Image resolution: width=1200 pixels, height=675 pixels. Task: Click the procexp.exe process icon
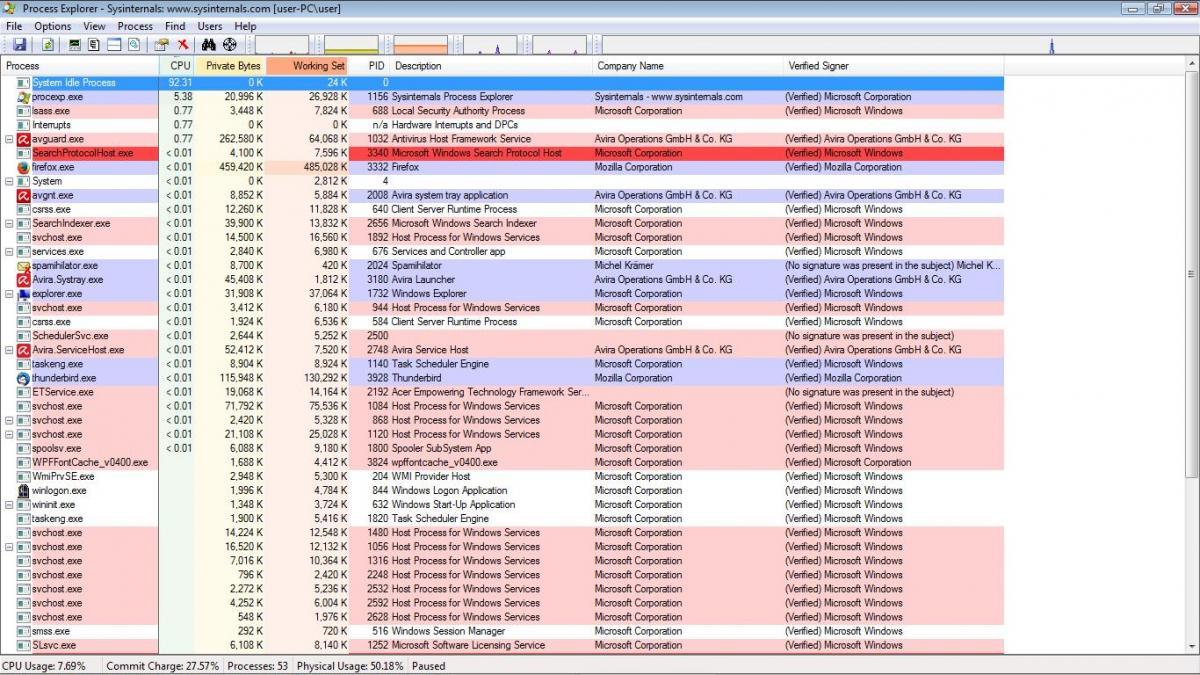[24, 97]
